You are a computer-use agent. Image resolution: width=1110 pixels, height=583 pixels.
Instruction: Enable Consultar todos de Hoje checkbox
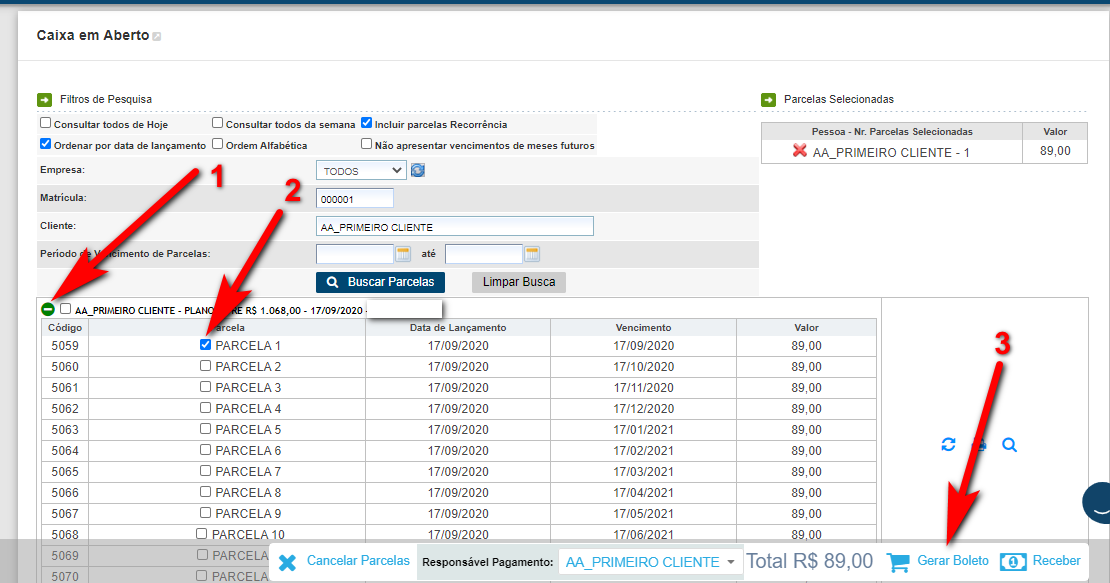[45, 124]
